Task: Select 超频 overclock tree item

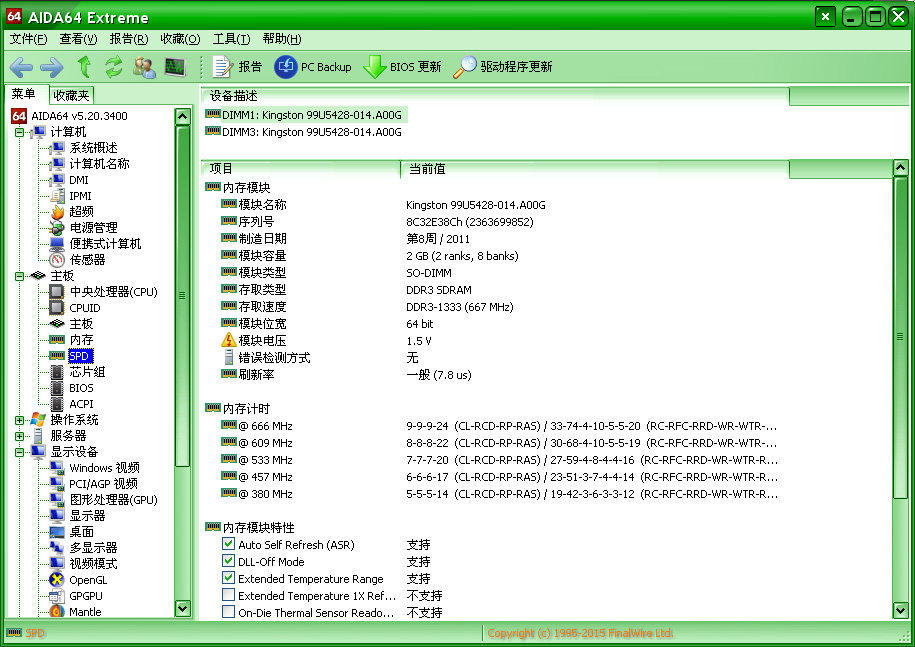Action: click(72, 212)
